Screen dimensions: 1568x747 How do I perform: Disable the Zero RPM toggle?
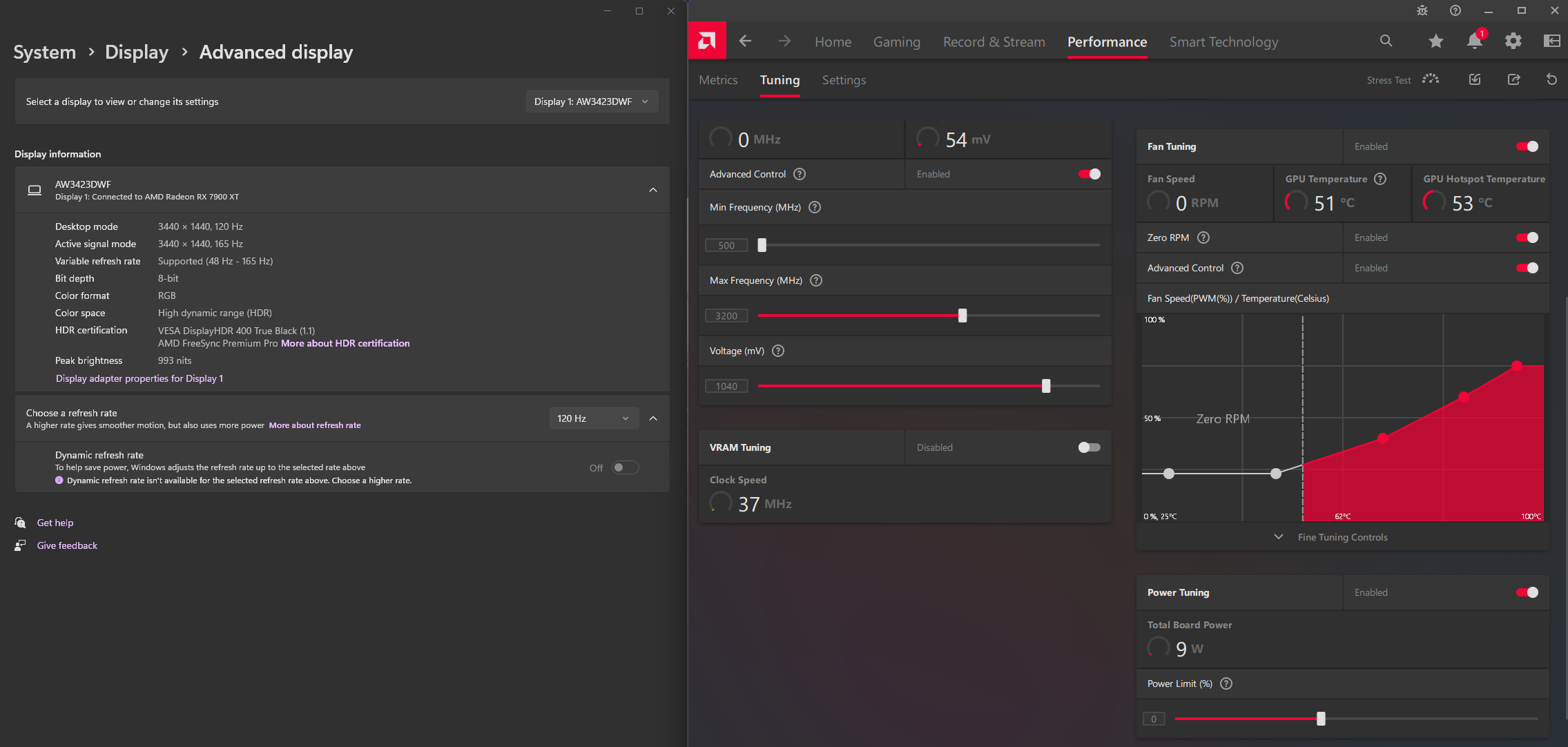click(1527, 237)
